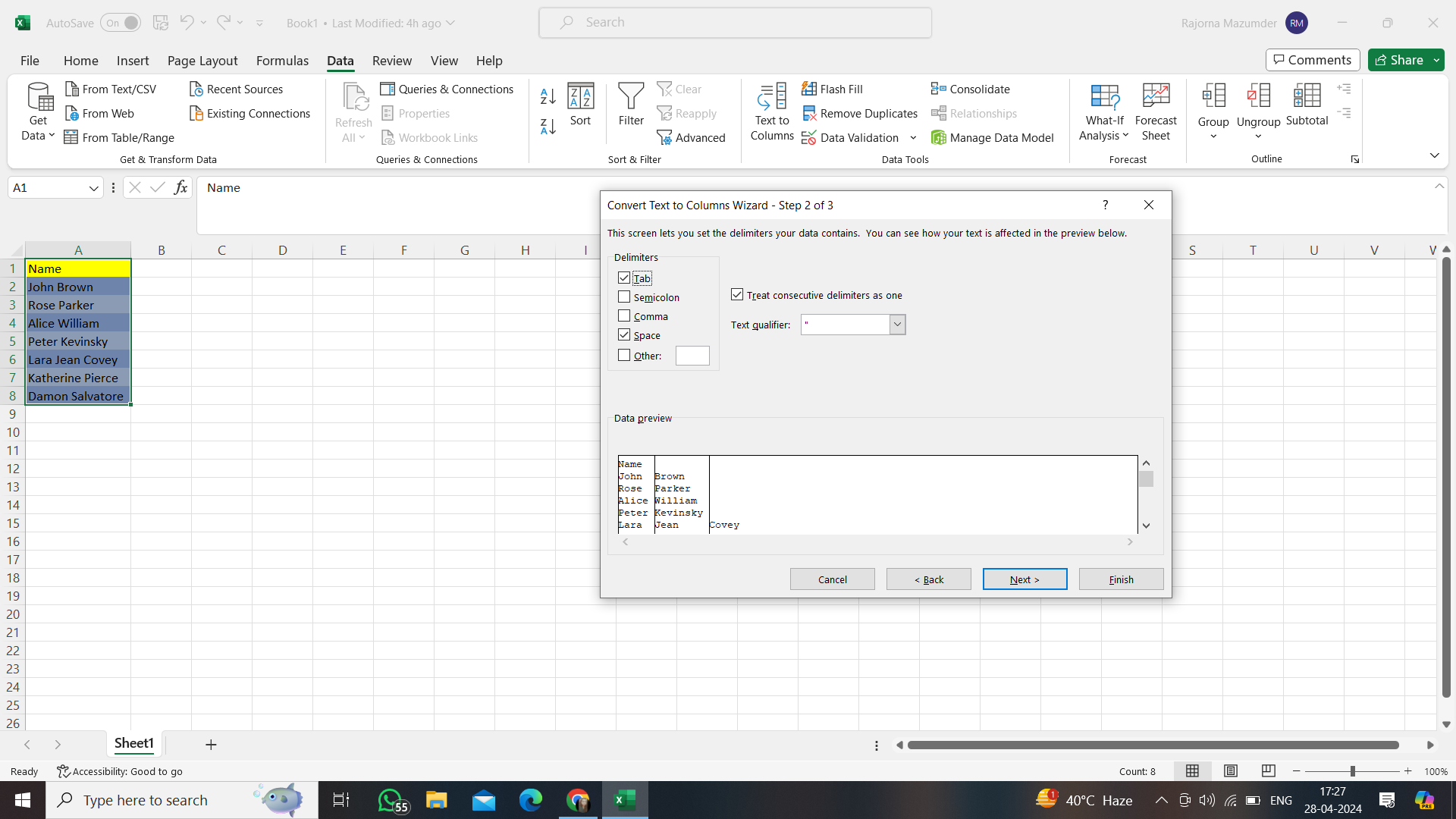Open the Get Data dropdown

(38, 112)
